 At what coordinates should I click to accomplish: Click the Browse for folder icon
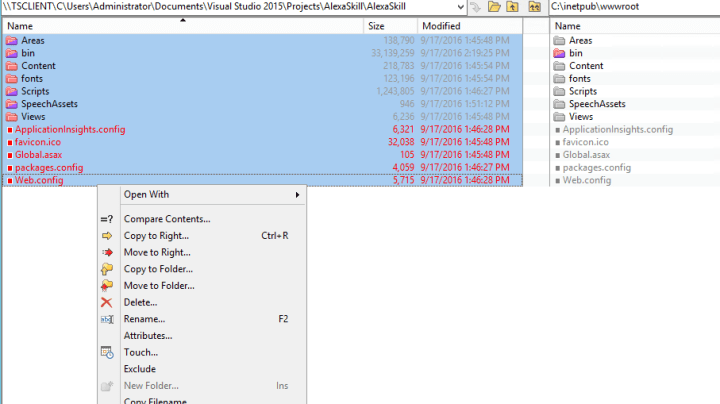point(494,7)
